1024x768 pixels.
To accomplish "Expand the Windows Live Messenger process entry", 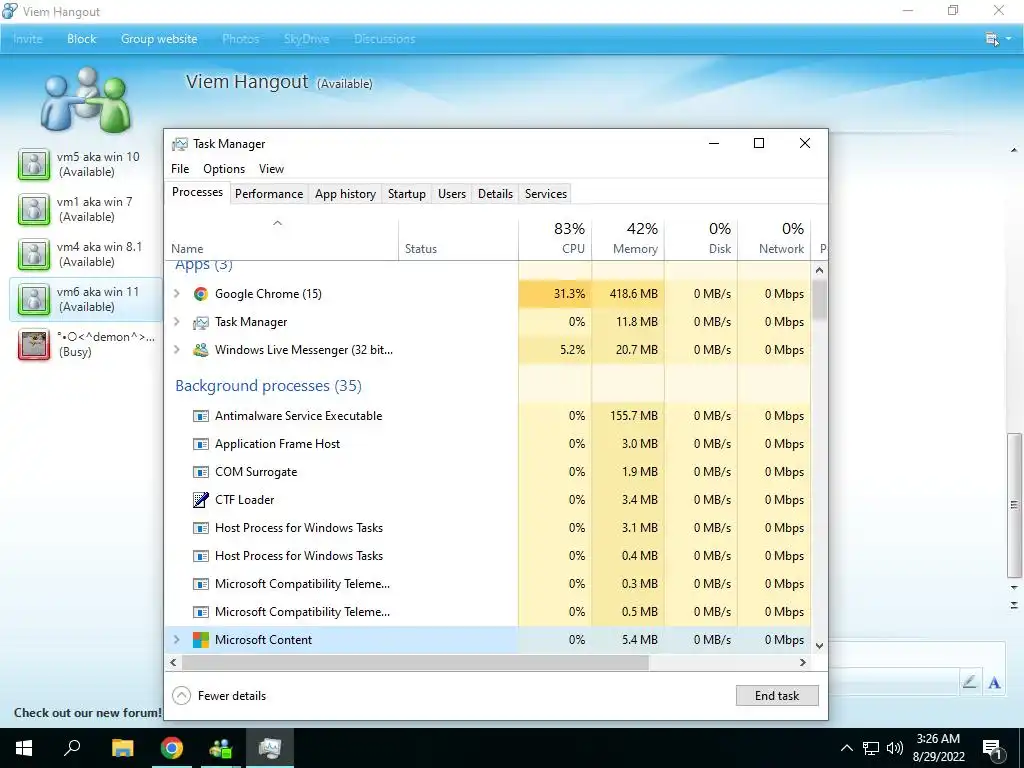I will 176,350.
